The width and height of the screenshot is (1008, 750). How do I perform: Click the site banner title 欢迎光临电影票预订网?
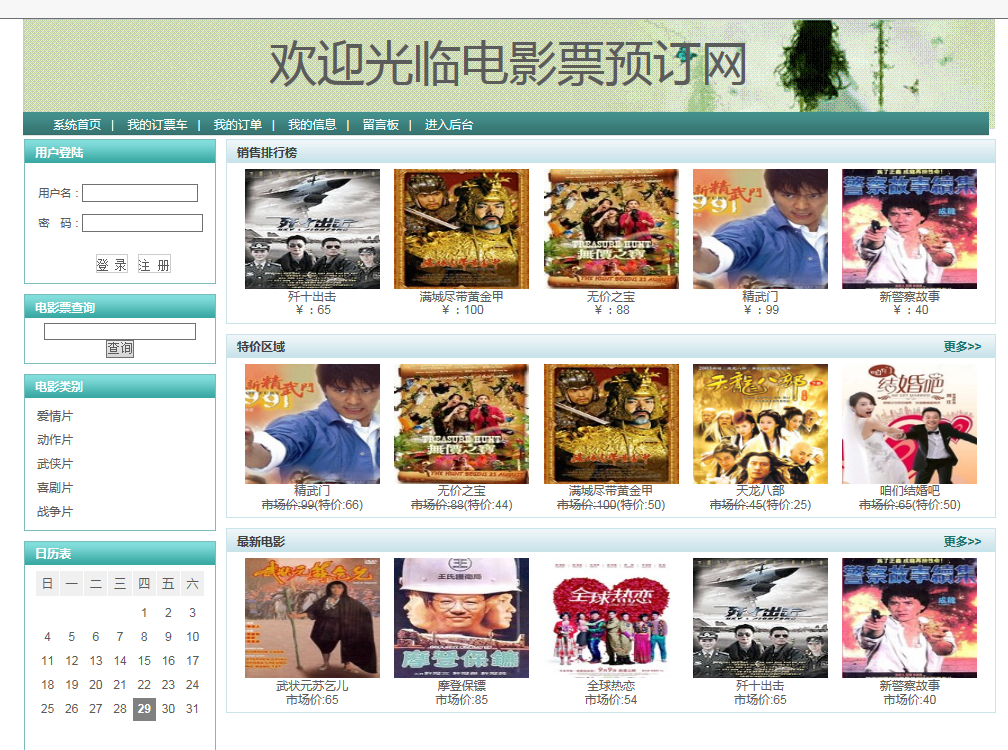click(508, 64)
